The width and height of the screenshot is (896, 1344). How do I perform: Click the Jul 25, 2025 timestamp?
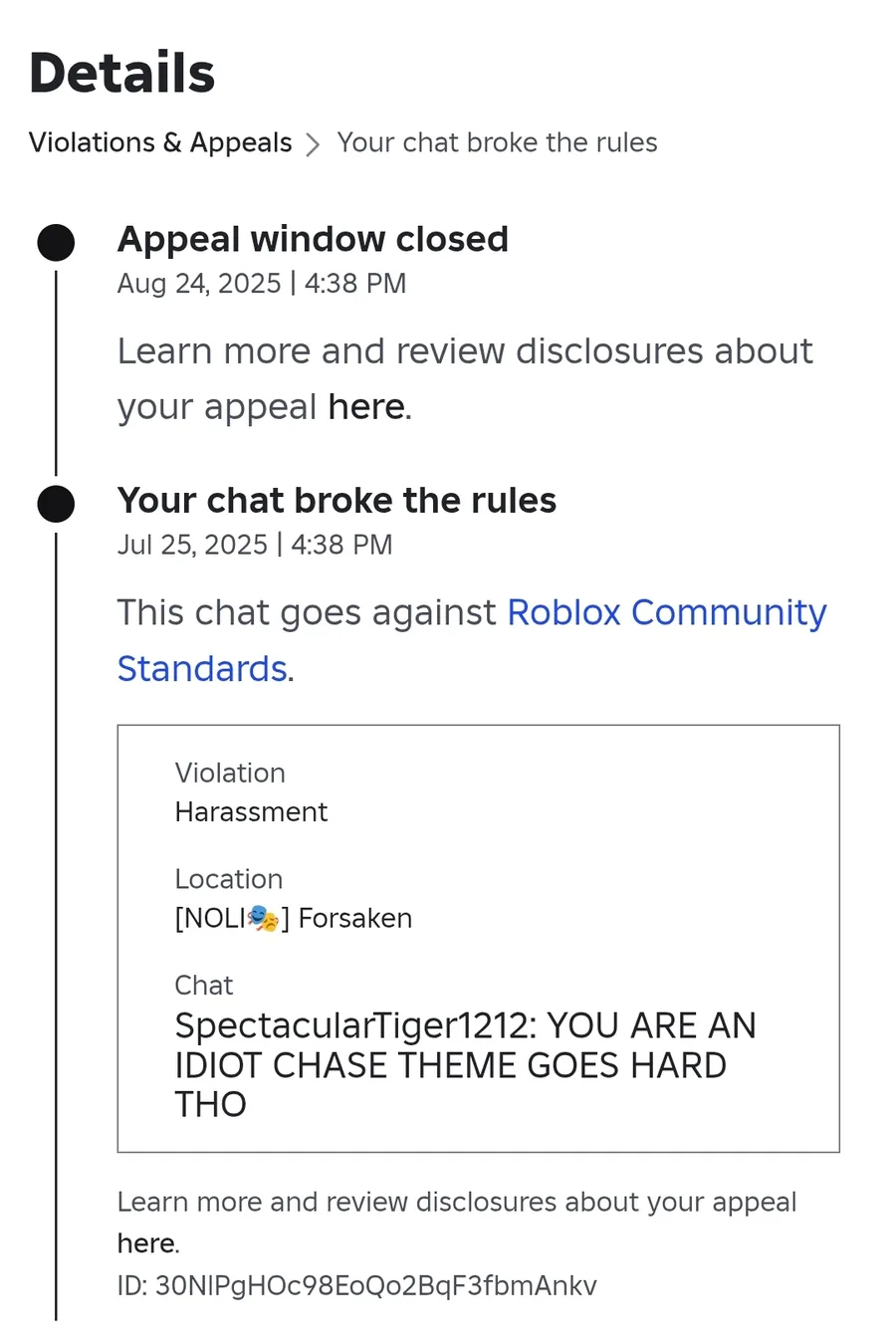[x=255, y=545]
